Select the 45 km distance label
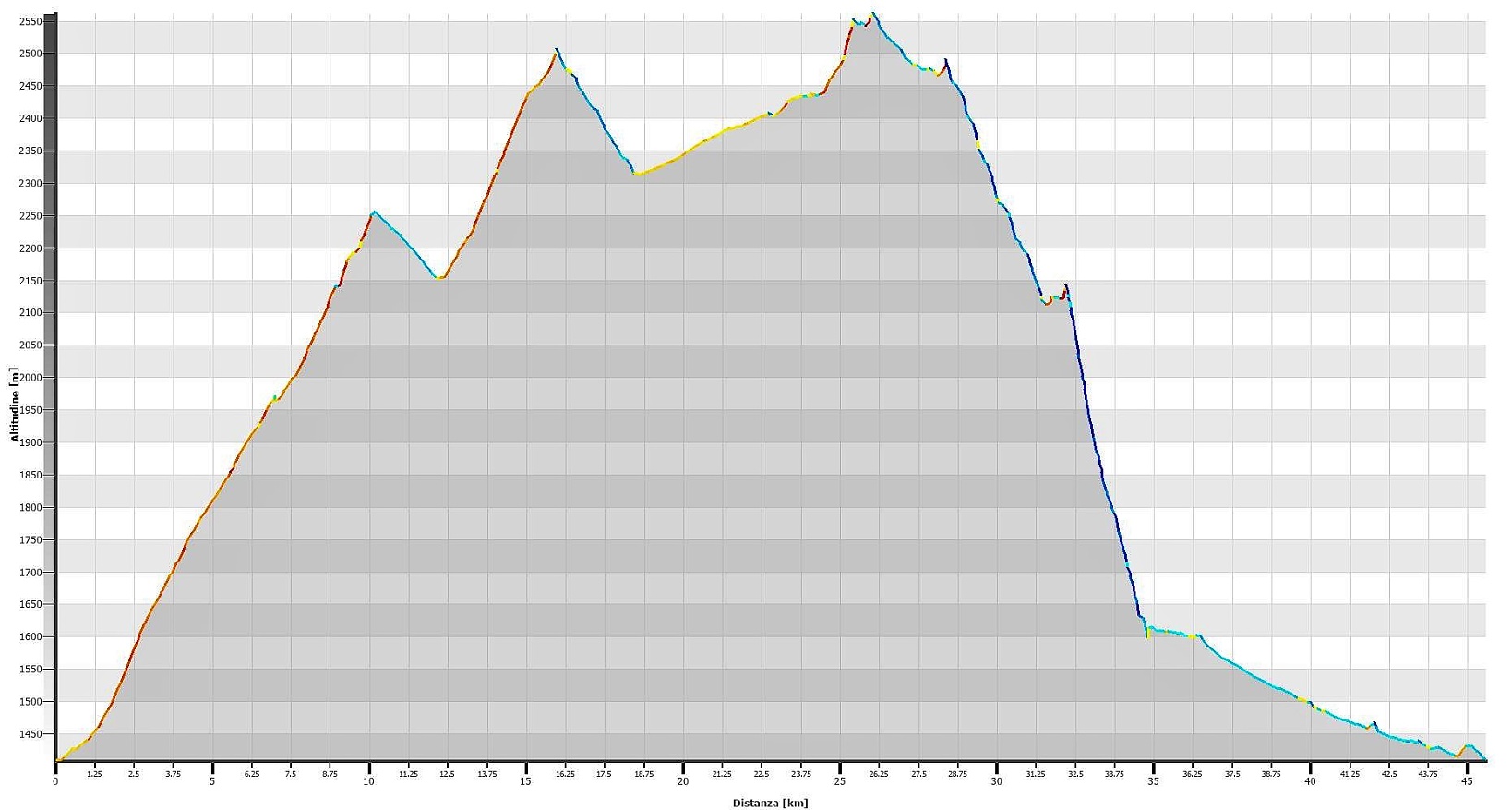 [x=1467, y=781]
